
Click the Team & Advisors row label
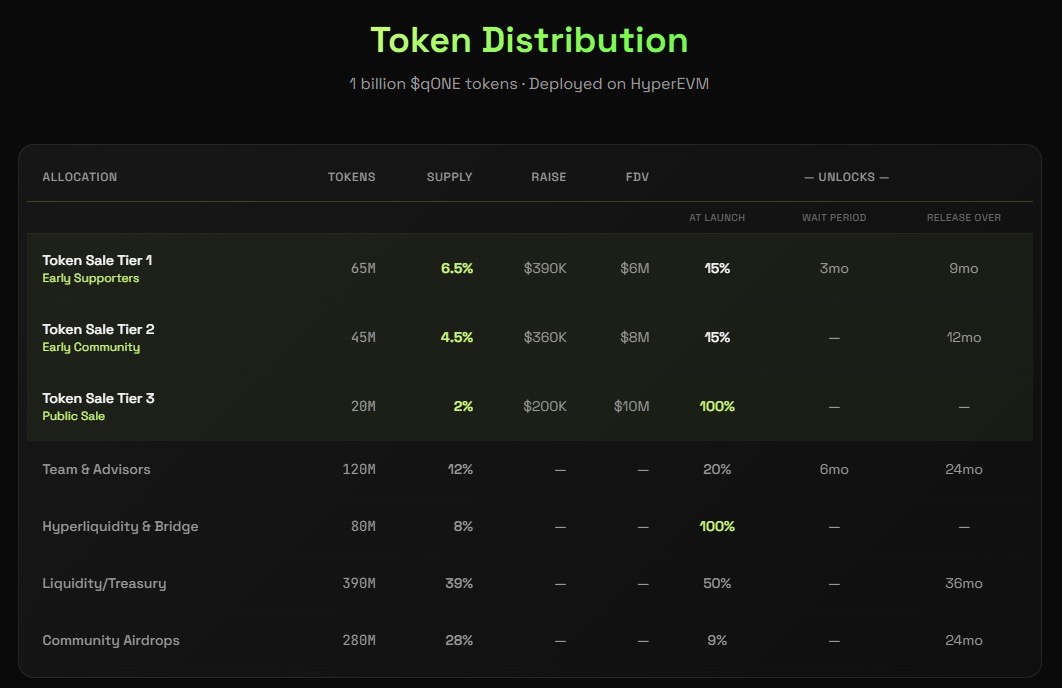tap(96, 469)
